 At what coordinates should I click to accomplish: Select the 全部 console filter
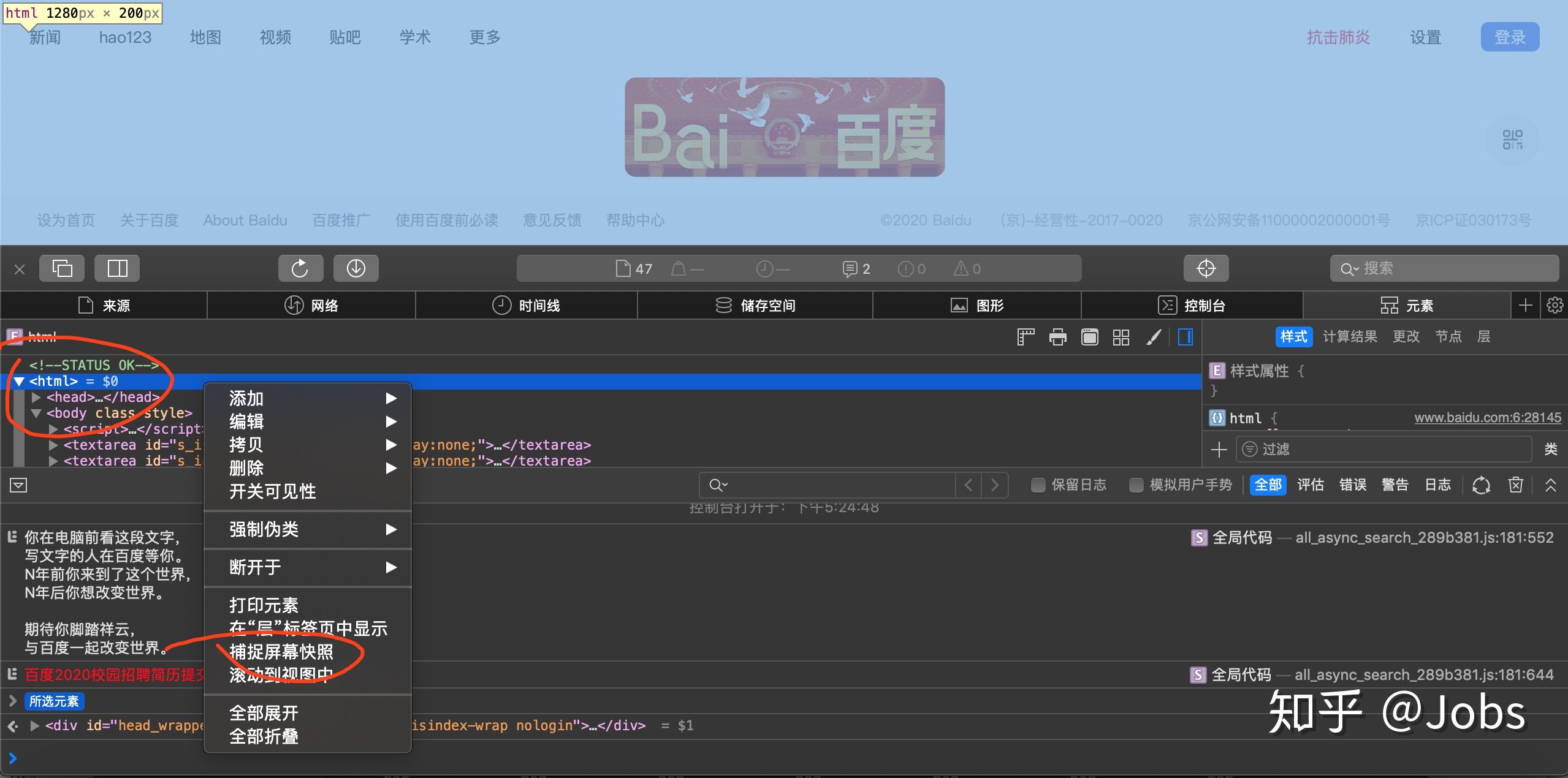(1268, 485)
